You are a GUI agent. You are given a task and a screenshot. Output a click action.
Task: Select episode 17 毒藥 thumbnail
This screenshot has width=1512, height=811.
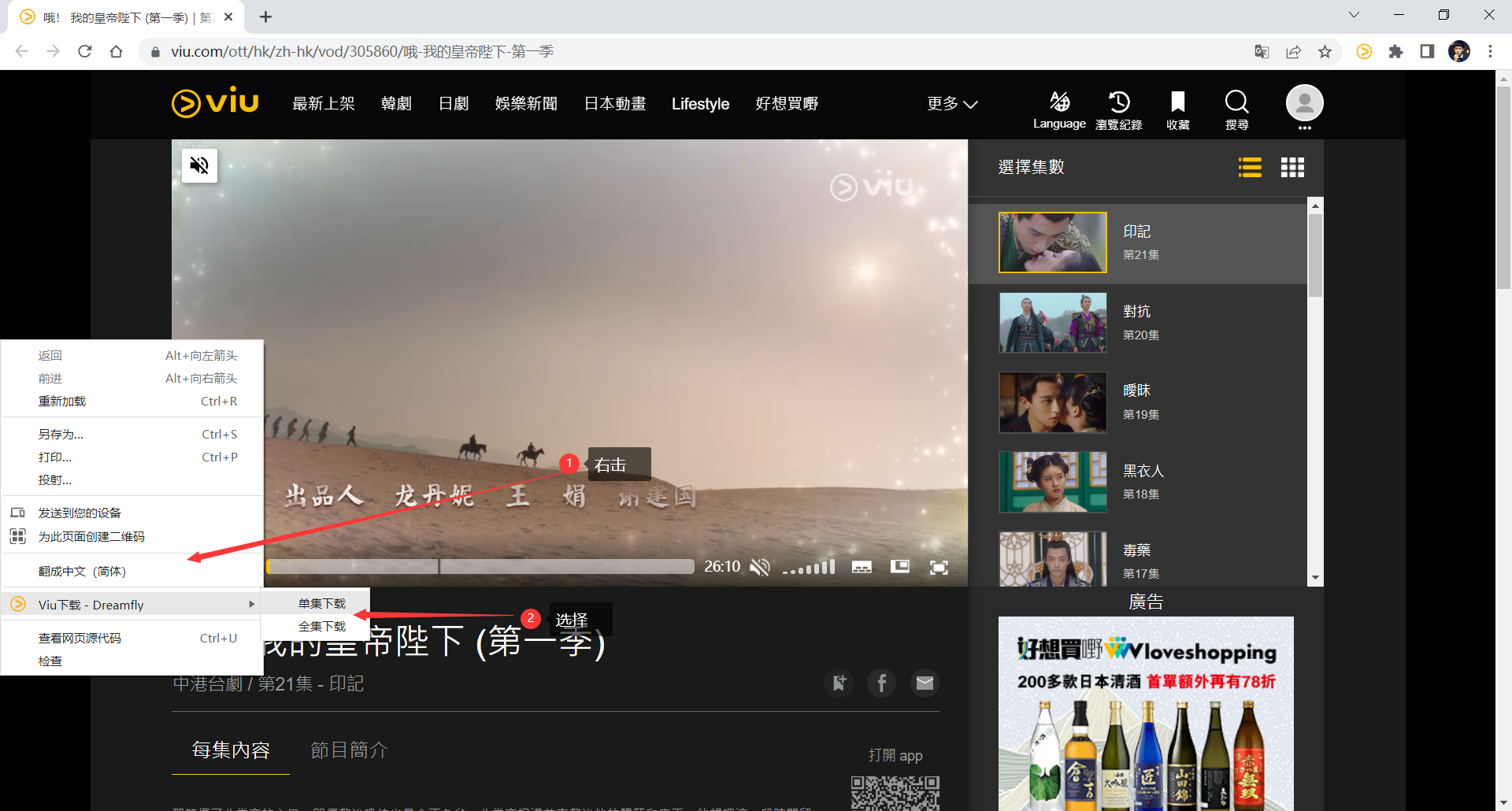(1053, 559)
